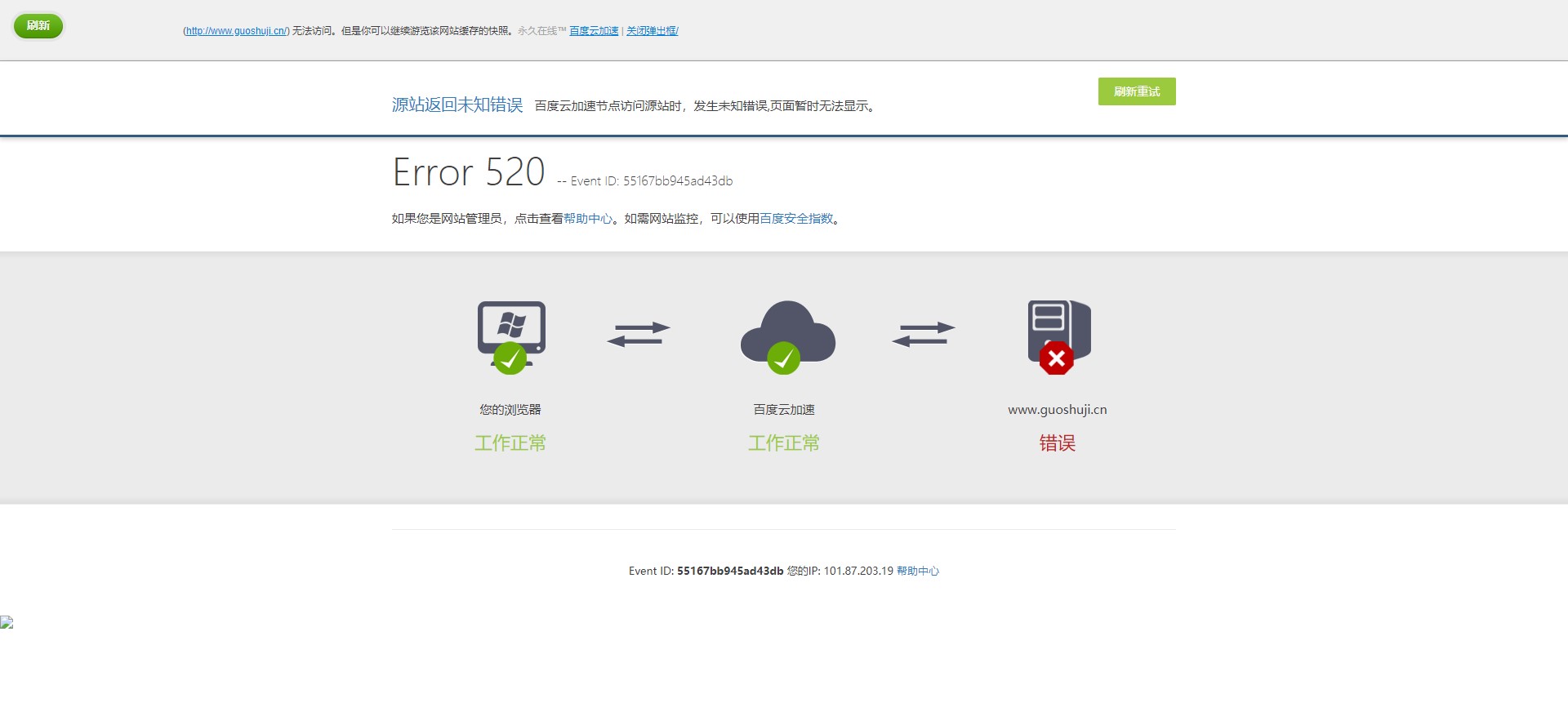Open the 百度安全指数 link
Viewport: 1568px width, 725px height.
[796, 219]
